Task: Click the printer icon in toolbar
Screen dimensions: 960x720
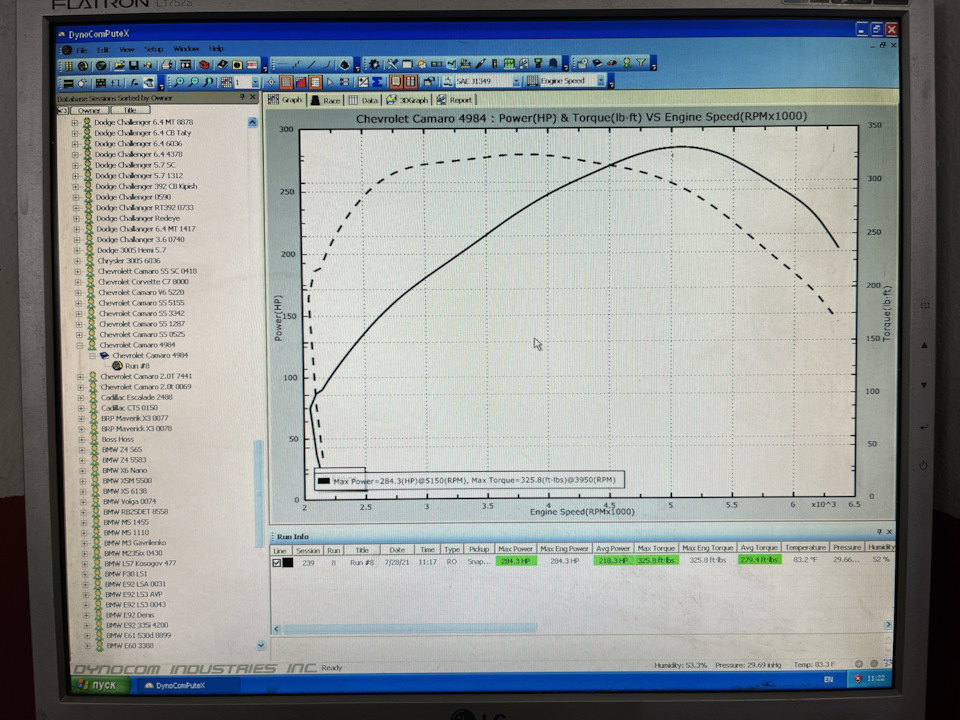Action: tap(167, 65)
